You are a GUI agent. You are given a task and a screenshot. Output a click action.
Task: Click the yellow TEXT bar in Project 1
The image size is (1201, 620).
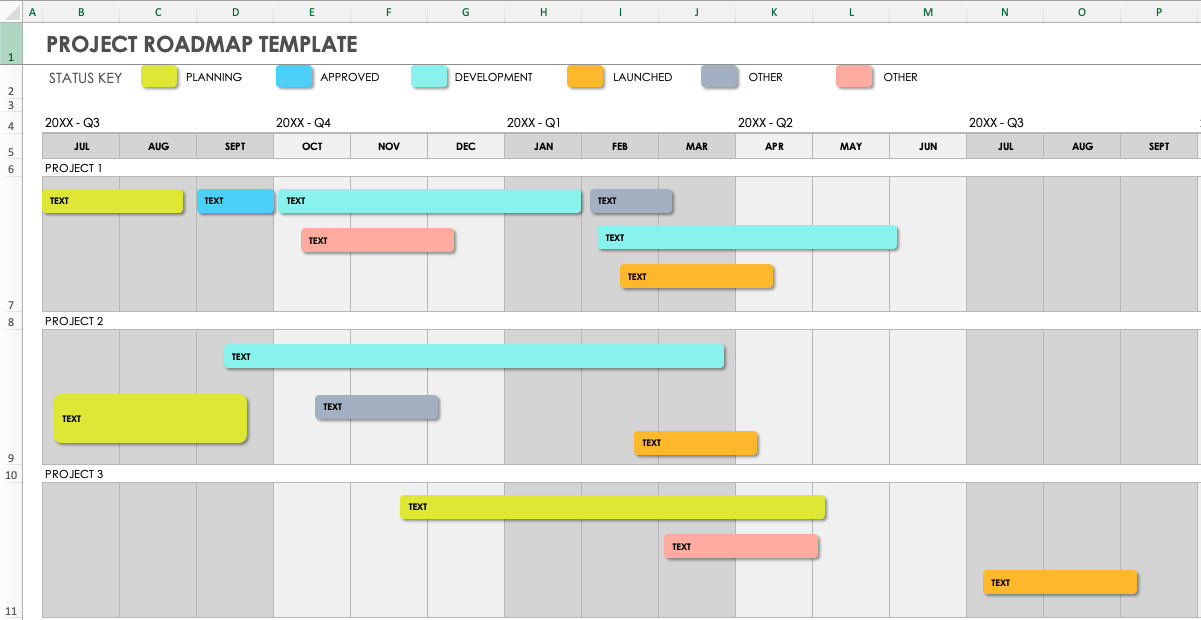pos(113,201)
